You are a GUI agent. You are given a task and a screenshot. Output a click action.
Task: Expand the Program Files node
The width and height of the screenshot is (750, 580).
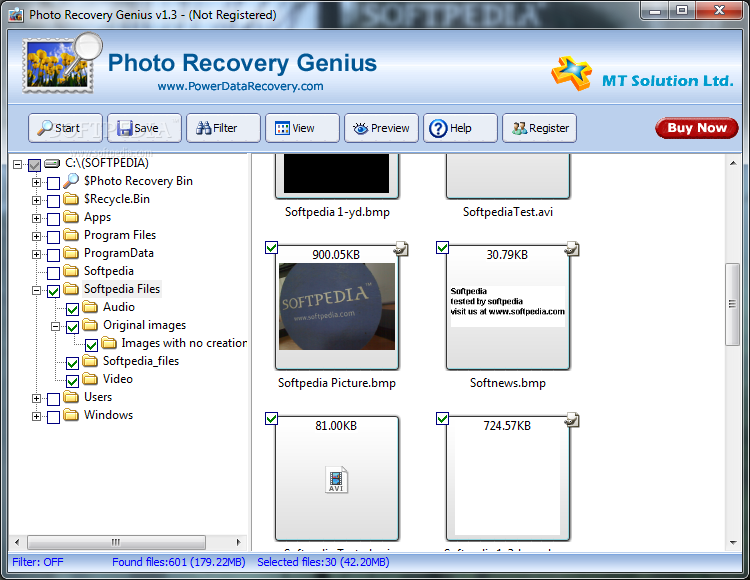point(36,236)
